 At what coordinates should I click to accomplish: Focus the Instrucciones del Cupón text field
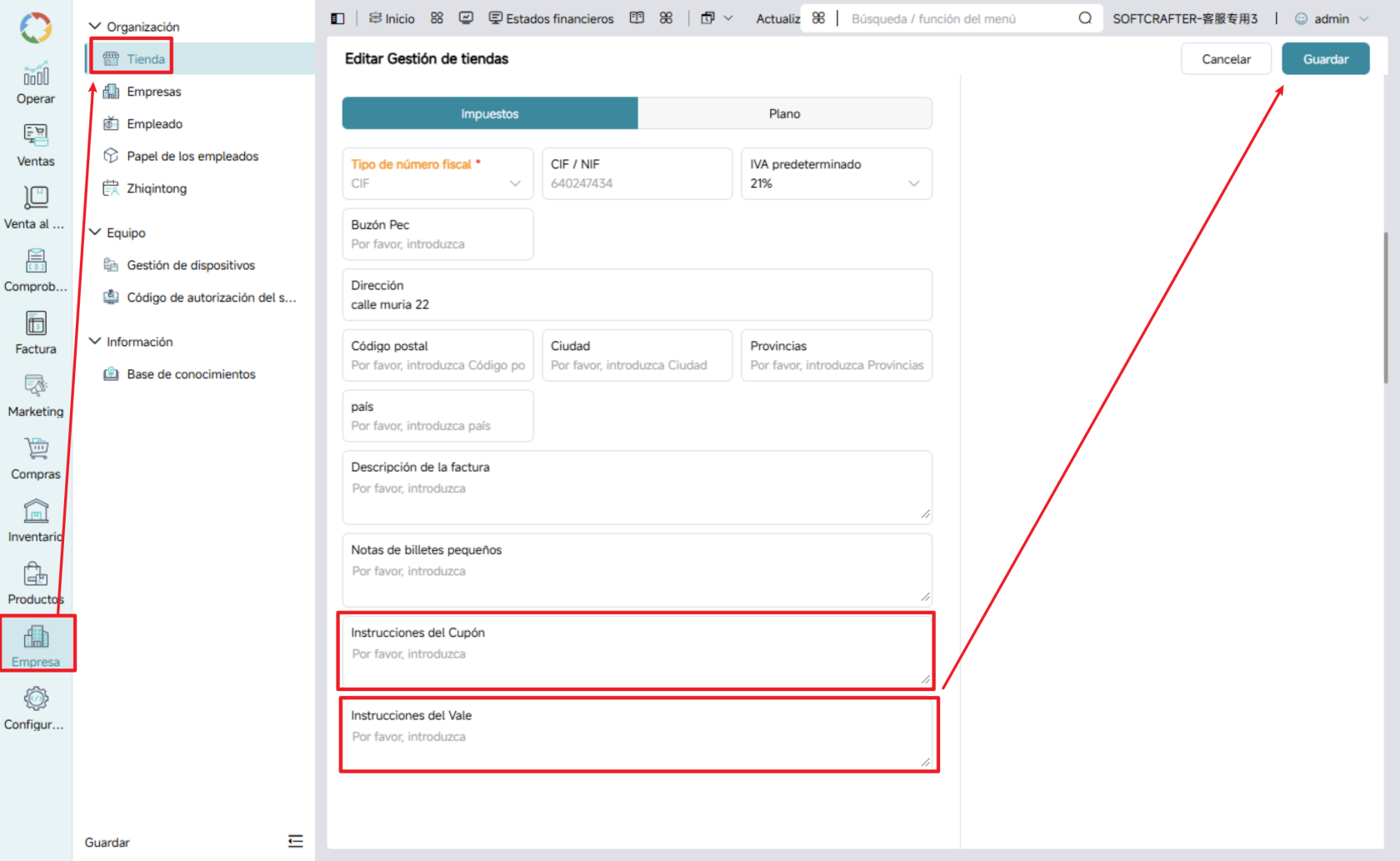tap(637, 652)
